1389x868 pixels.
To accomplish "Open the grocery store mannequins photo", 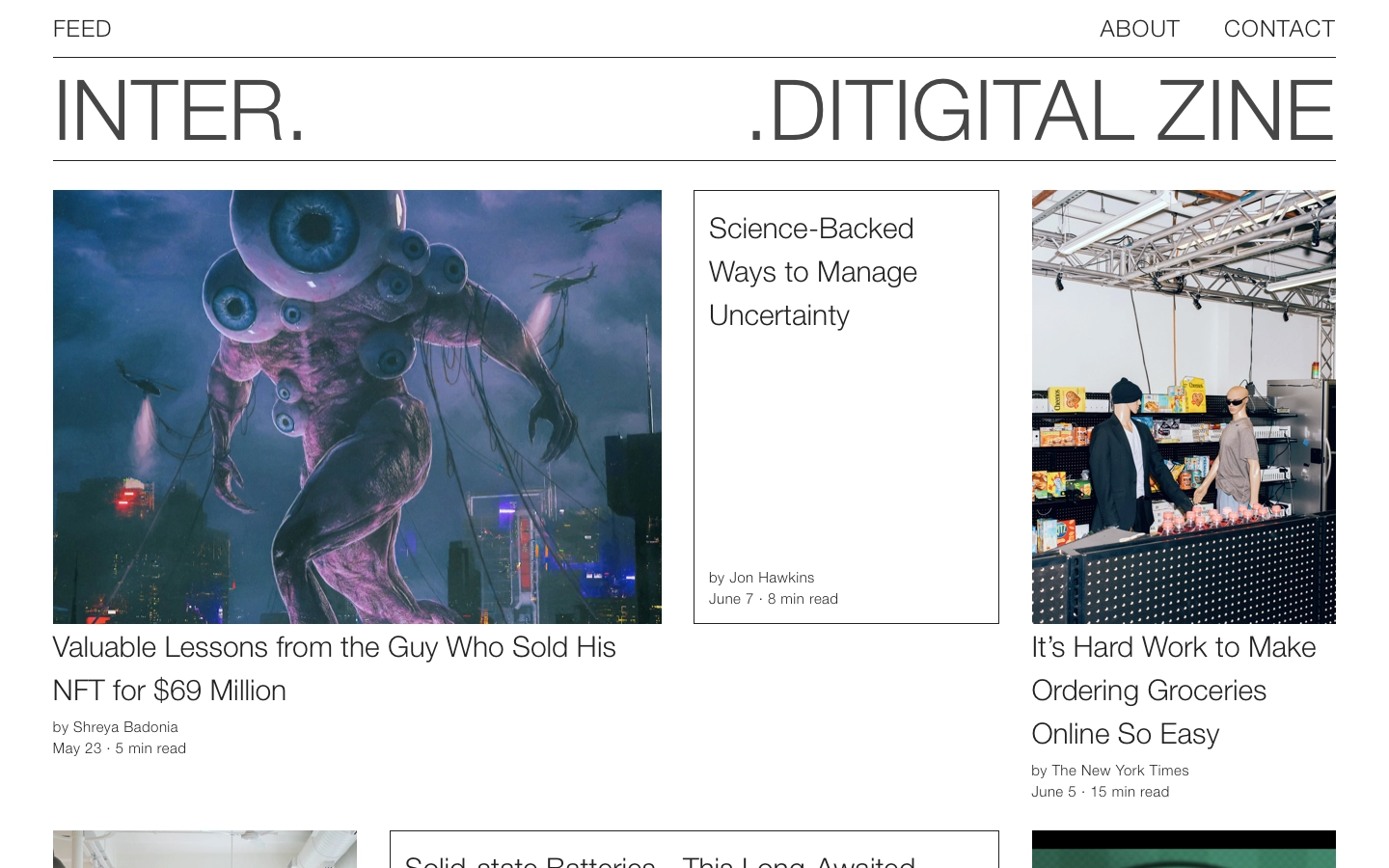I will (1184, 407).
